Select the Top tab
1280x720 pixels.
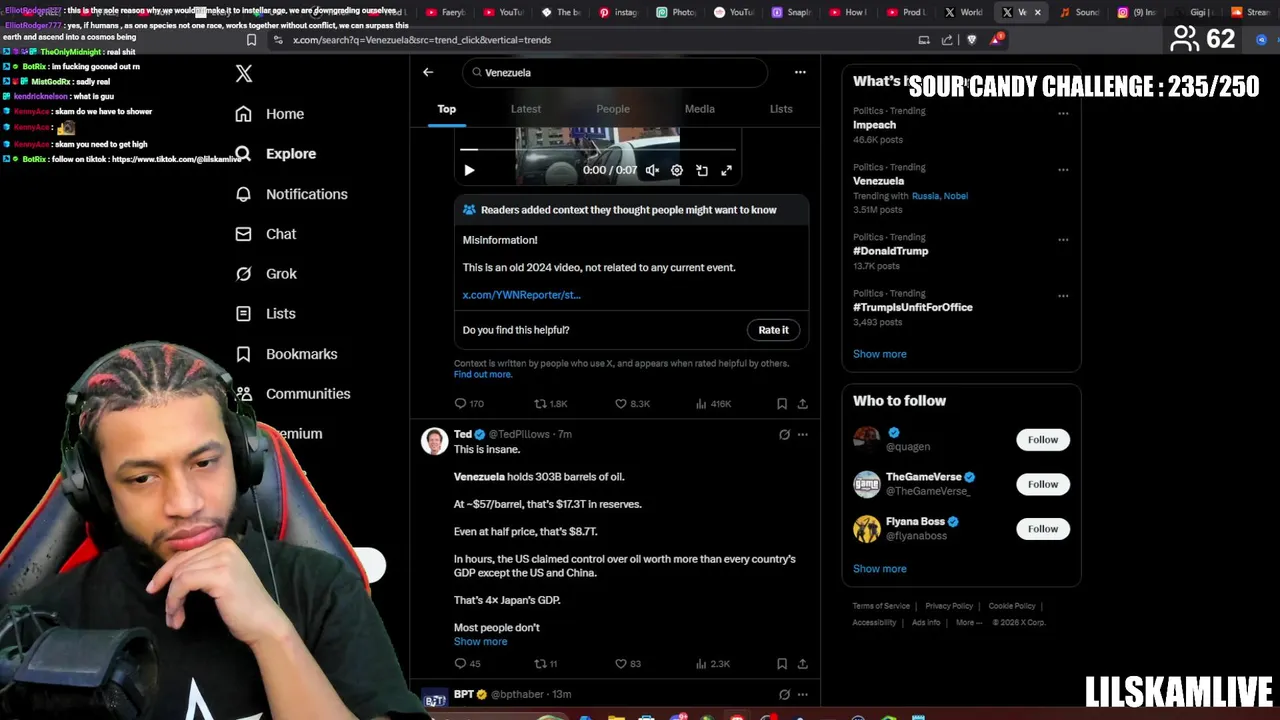coord(447,109)
